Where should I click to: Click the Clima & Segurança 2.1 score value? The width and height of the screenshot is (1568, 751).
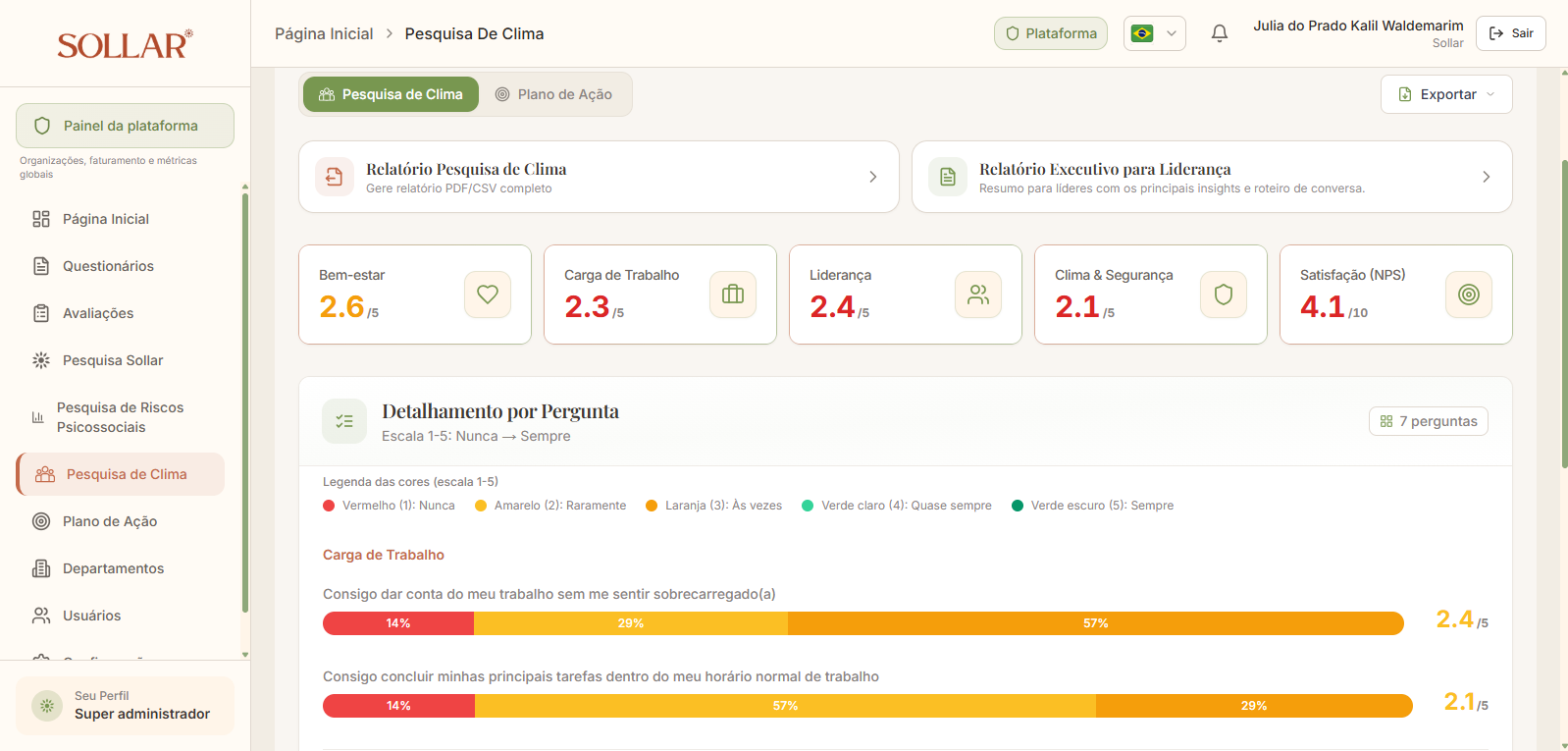(1084, 307)
